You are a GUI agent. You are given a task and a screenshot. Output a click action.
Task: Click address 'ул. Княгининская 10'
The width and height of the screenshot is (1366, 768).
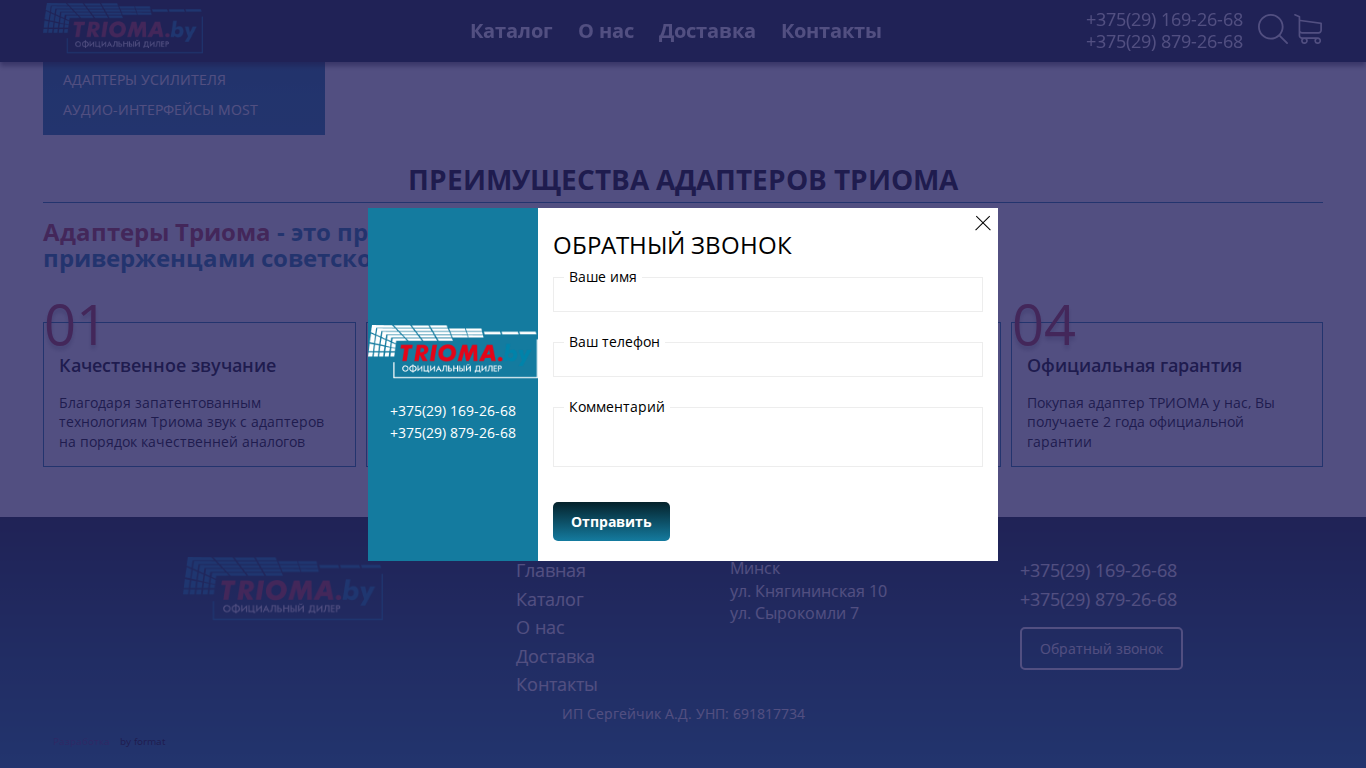click(808, 591)
